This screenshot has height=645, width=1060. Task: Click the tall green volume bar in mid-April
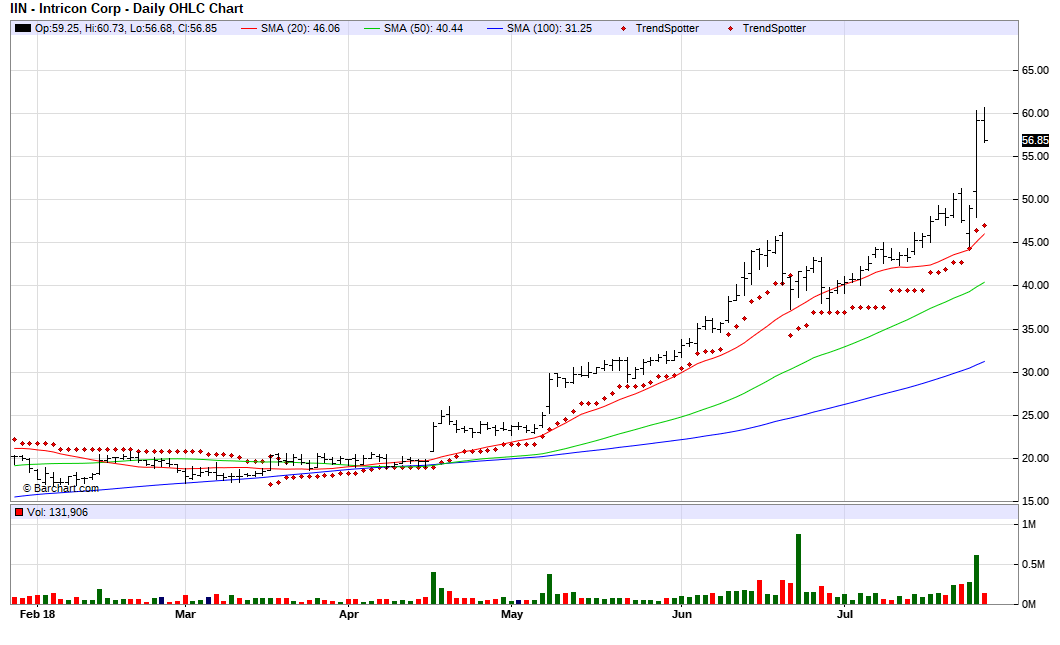click(x=433, y=588)
